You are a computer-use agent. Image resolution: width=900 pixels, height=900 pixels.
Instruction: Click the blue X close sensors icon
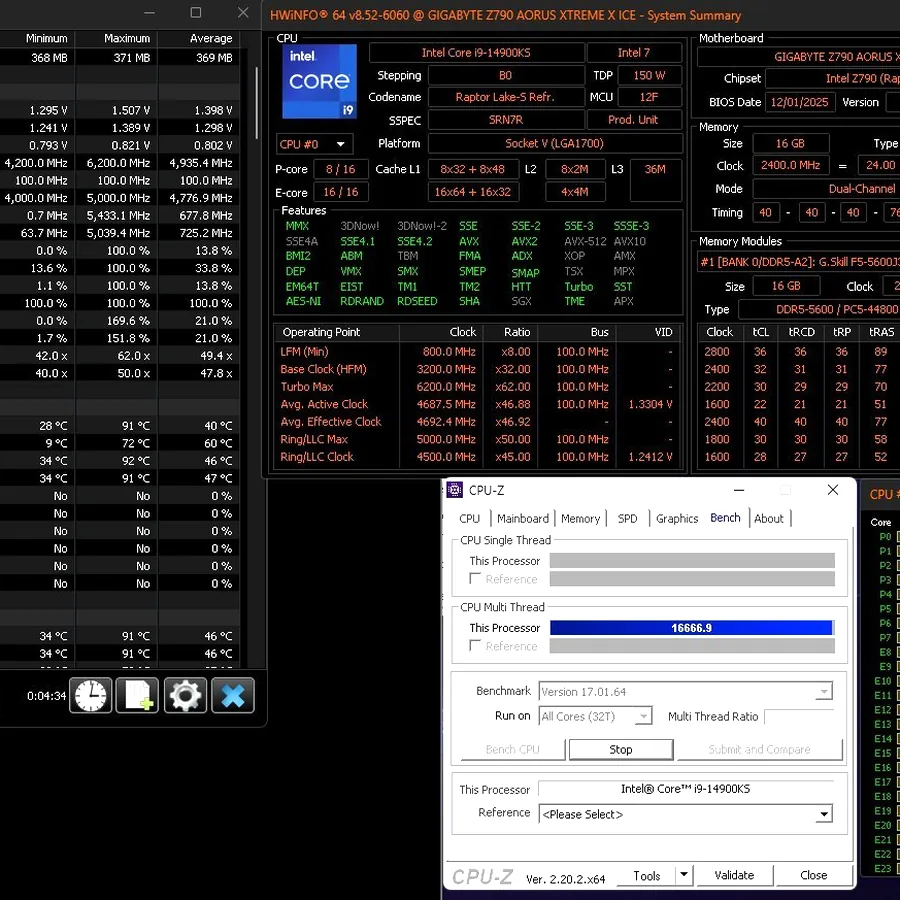point(232,695)
